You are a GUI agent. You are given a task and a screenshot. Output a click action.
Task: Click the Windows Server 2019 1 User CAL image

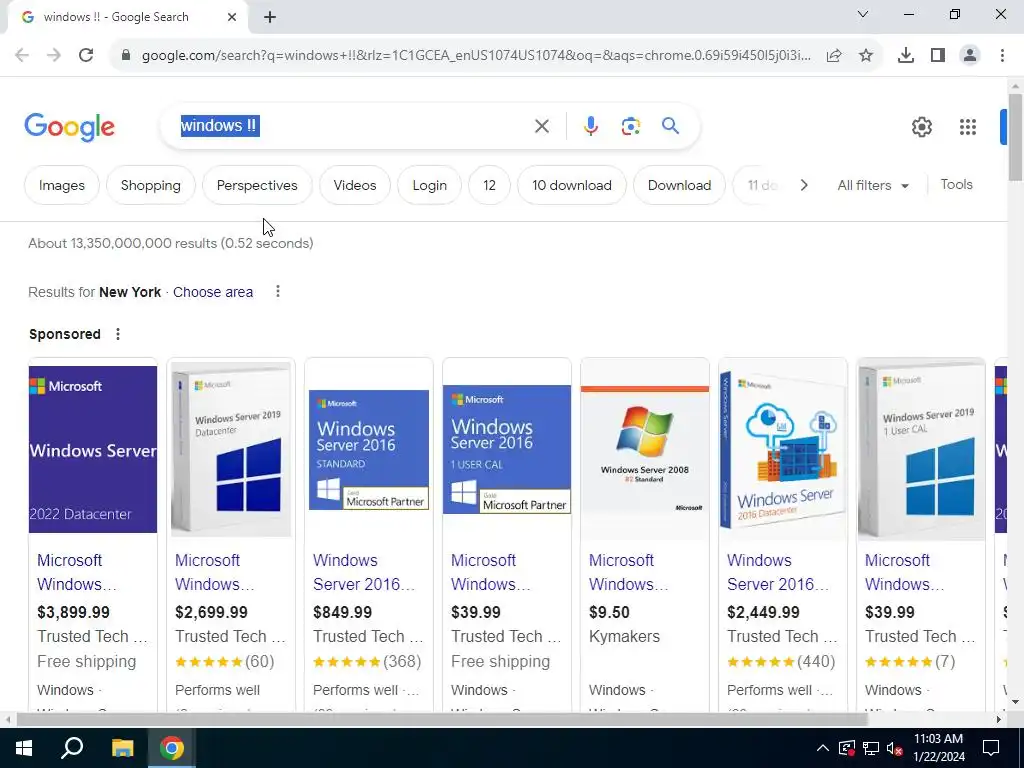[x=921, y=449]
